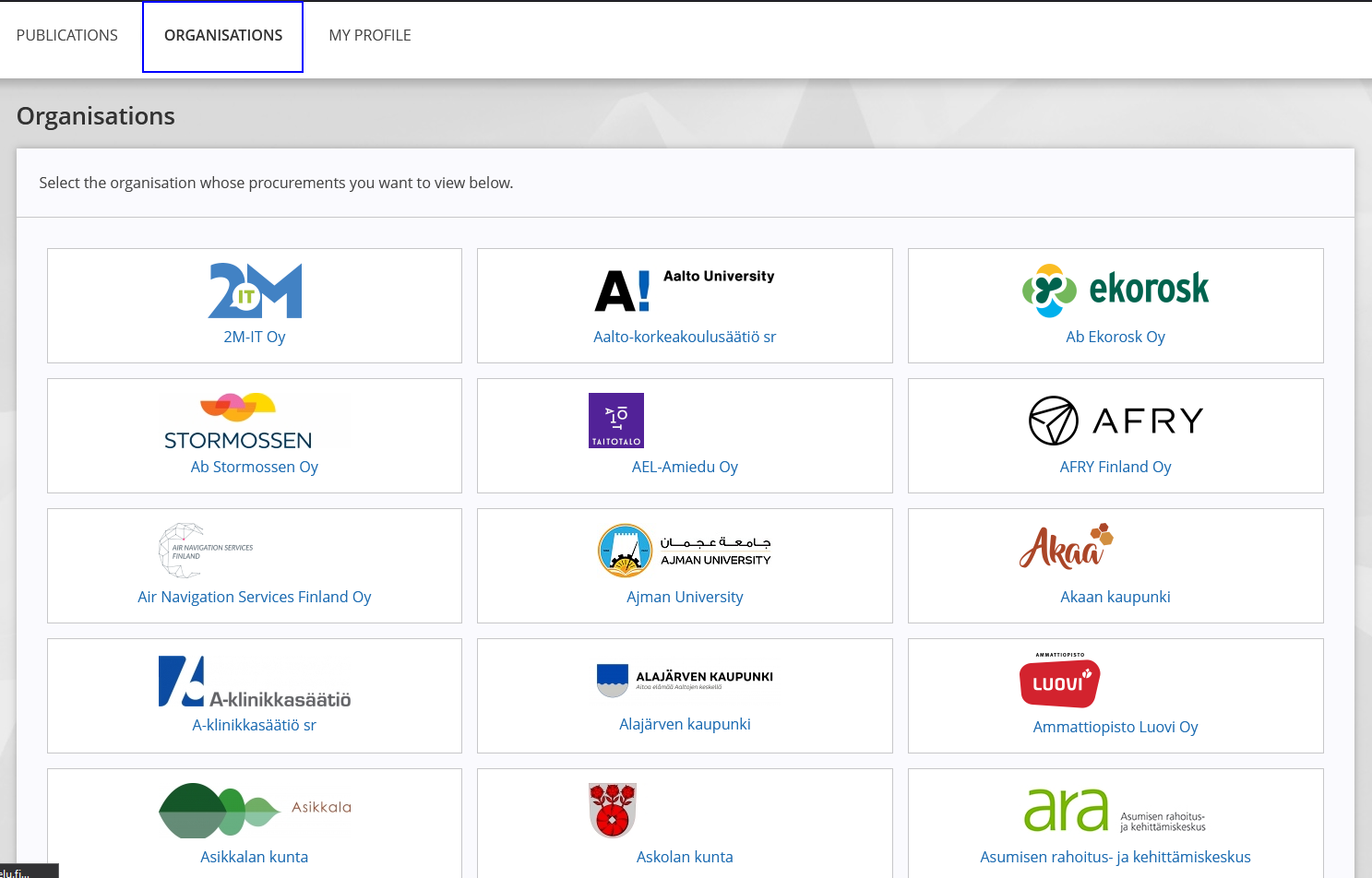Click the Akaa logo
1372x878 pixels.
coord(1067,546)
